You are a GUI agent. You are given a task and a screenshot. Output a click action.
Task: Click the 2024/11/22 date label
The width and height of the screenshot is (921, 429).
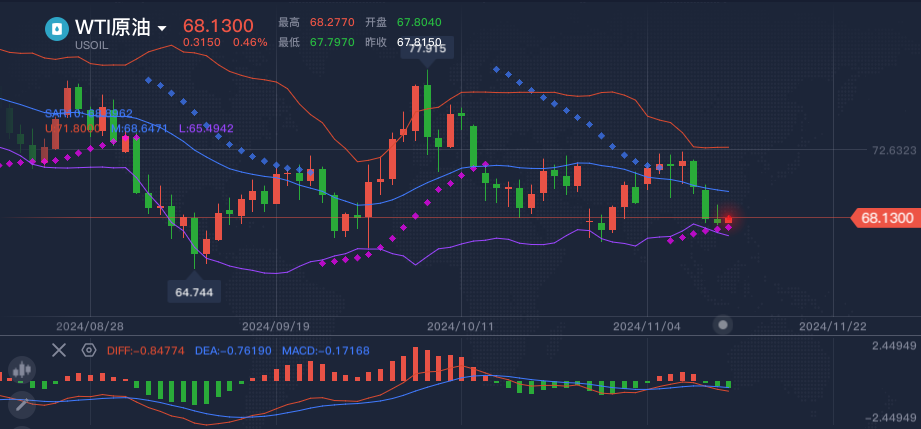point(832,326)
